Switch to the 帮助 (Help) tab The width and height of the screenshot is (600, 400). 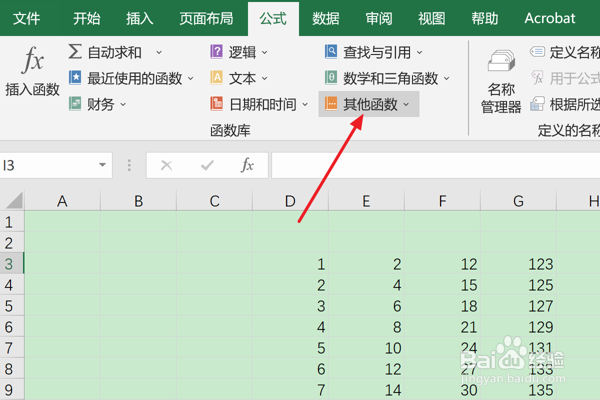pos(485,18)
